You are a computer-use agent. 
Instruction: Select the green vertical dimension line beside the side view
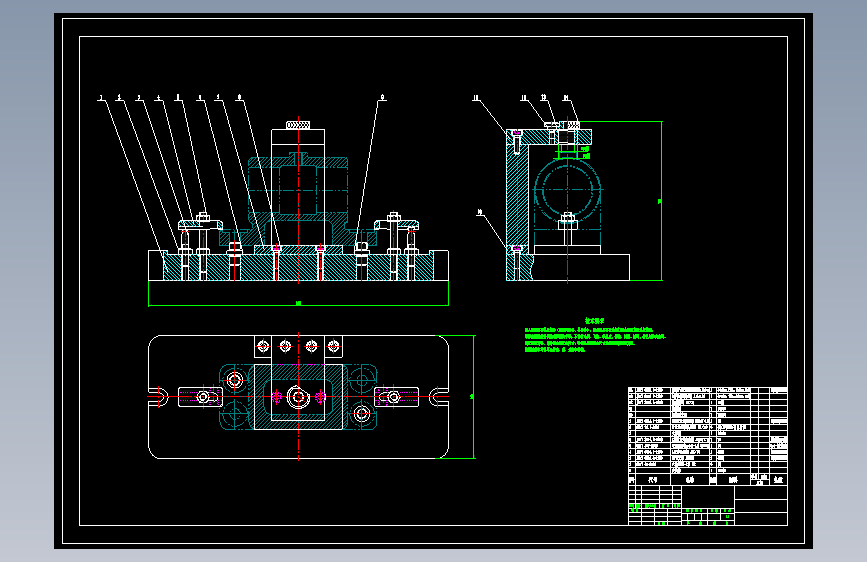[x=661, y=201]
